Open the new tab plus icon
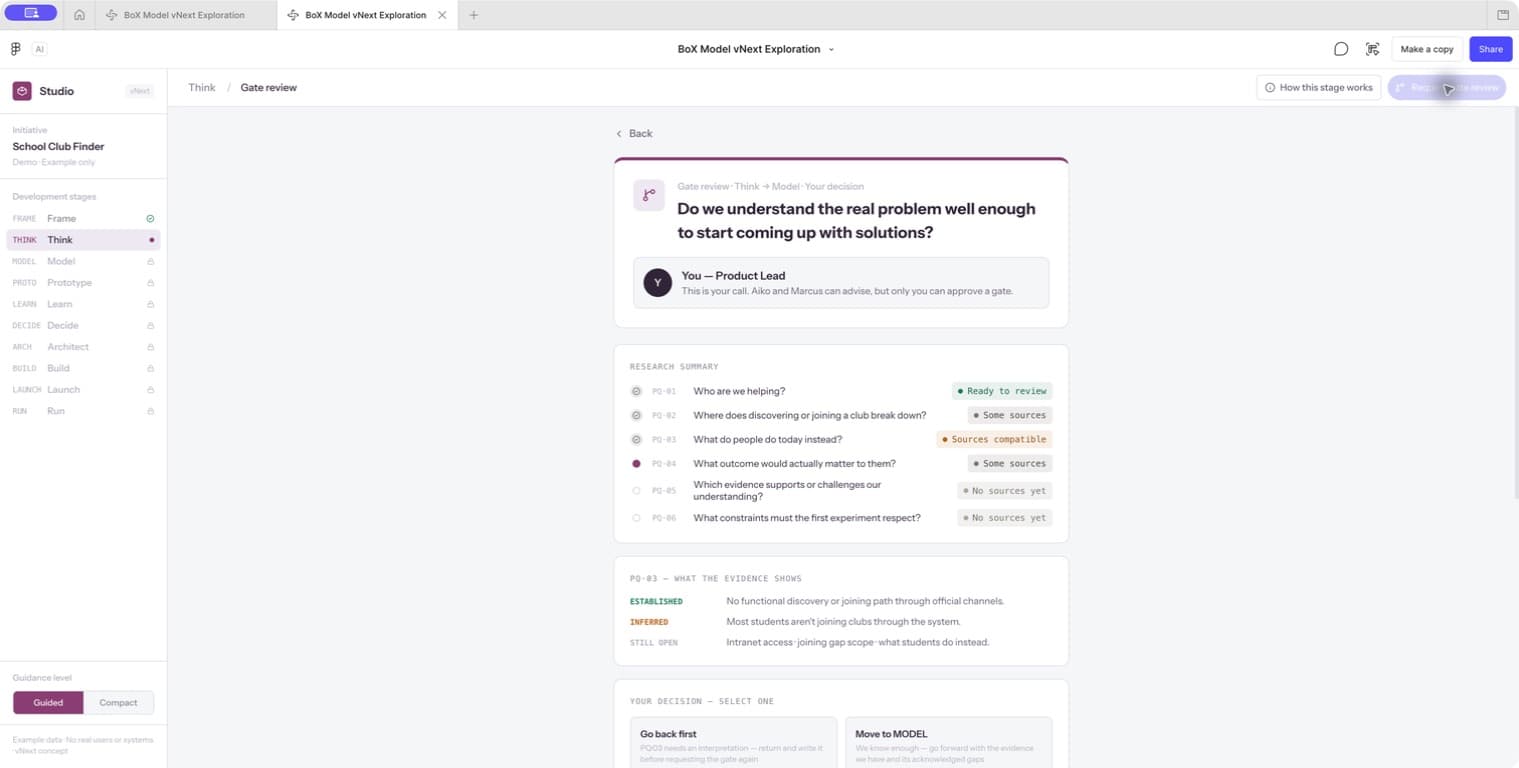The width and height of the screenshot is (1519, 768). 474,15
